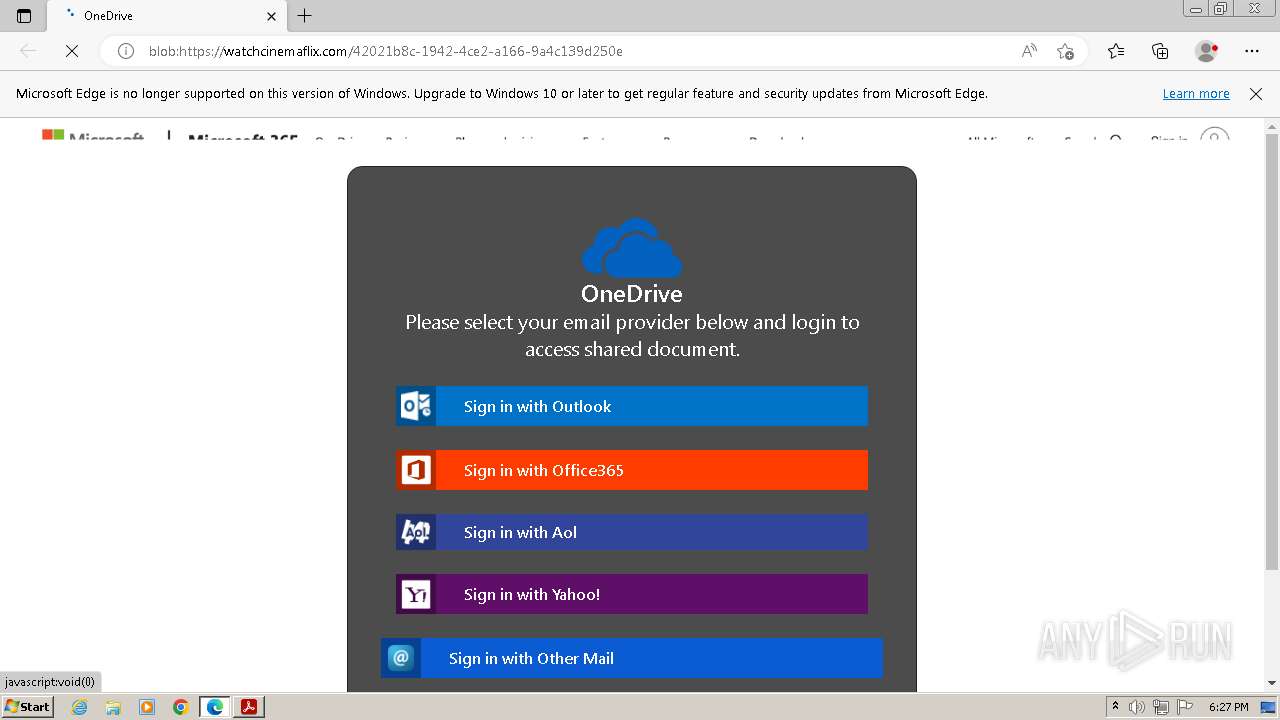Open Read aloud icon
1280x720 pixels.
click(1029, 51)
